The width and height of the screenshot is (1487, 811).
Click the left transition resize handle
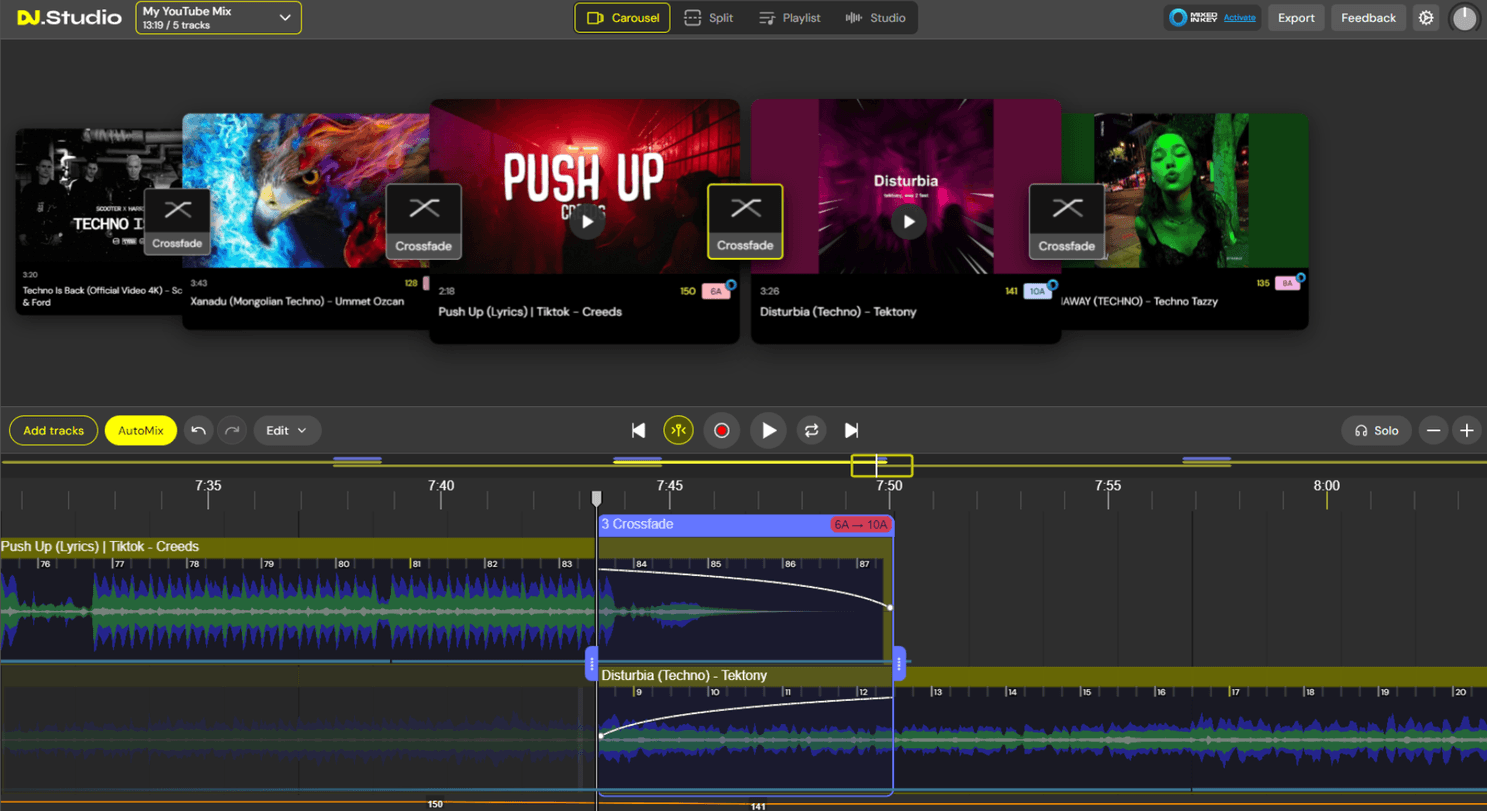point(592,663)
